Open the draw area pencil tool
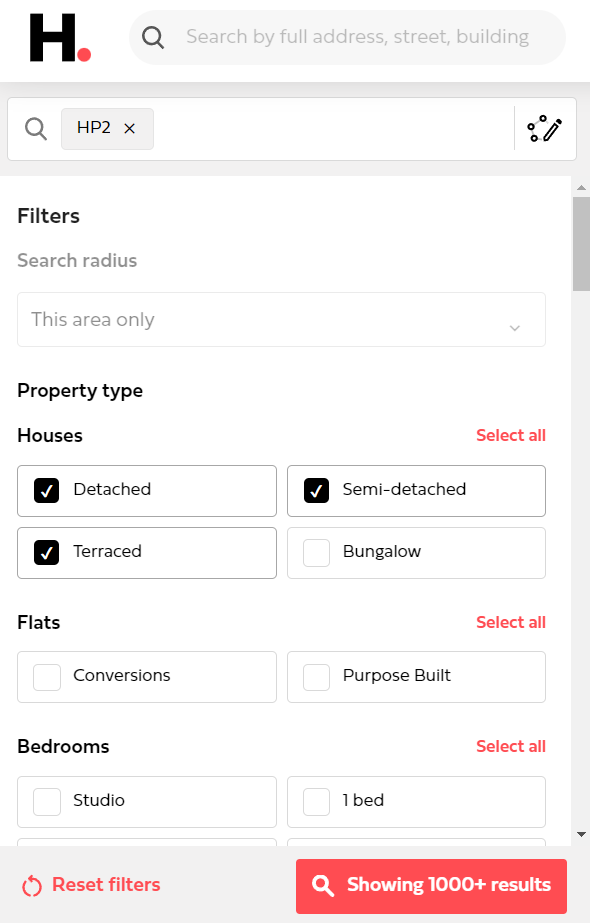 pos(545,128)
